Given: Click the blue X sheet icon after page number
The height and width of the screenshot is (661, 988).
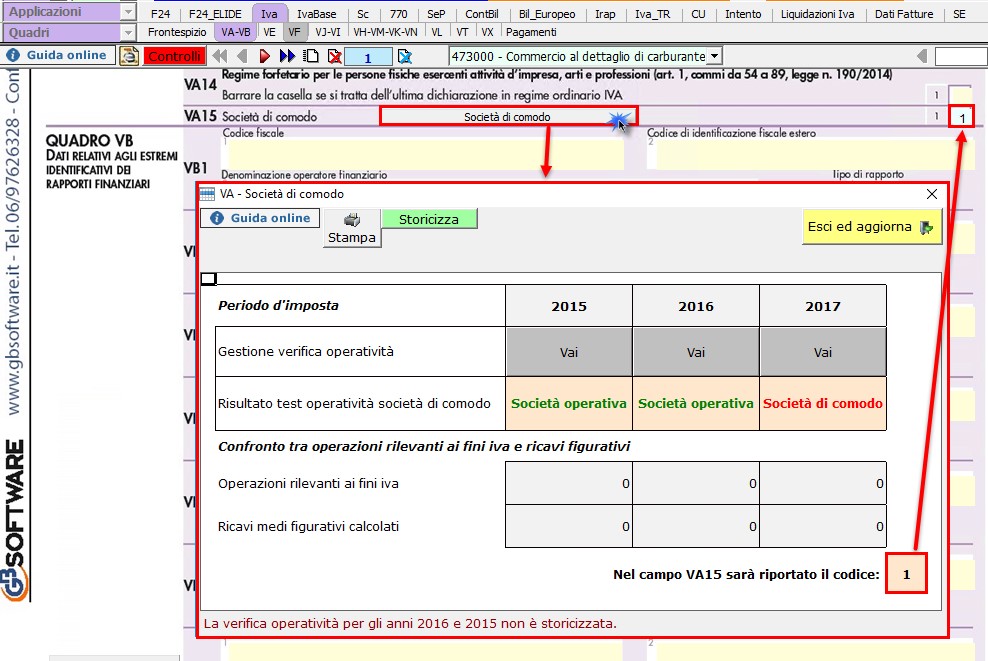Looking at the screenshot, I should tap(405, 56).
